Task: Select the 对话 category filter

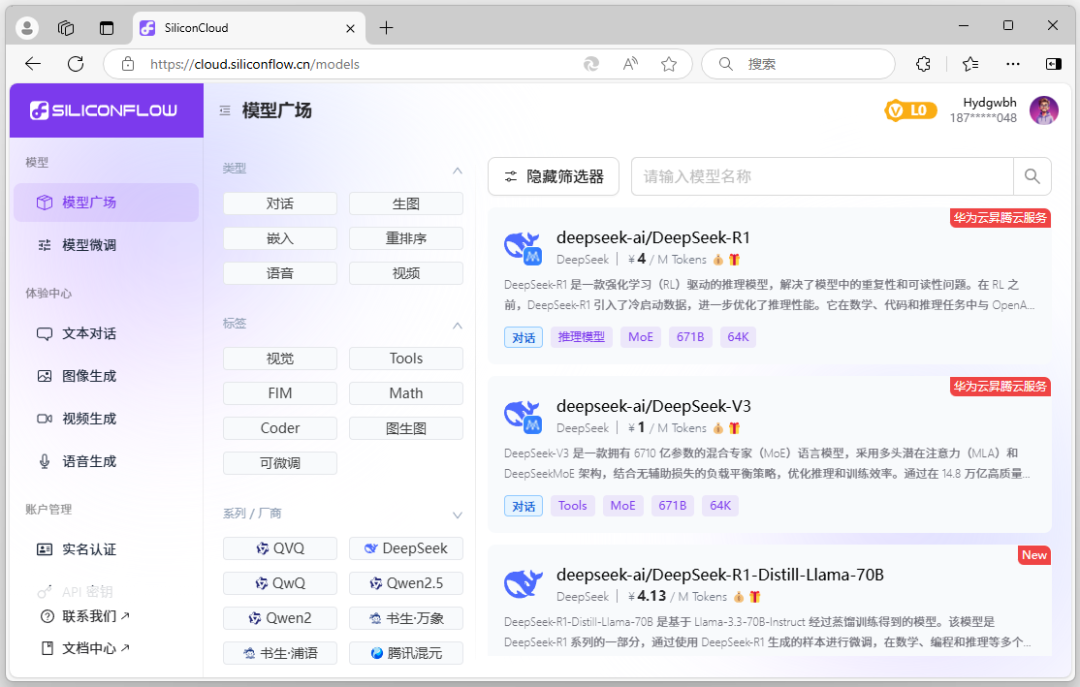Action: 280,203
